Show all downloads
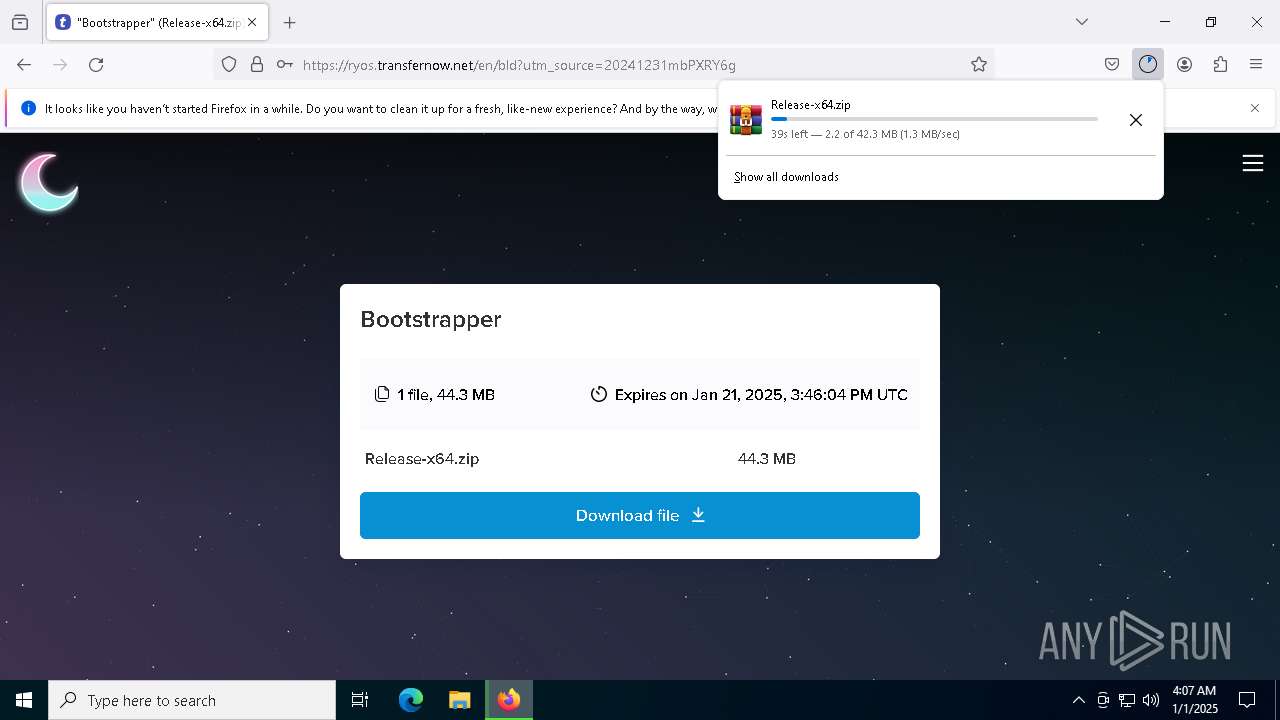Viewport: 1280px width, 720px height. tap(786, 177)
